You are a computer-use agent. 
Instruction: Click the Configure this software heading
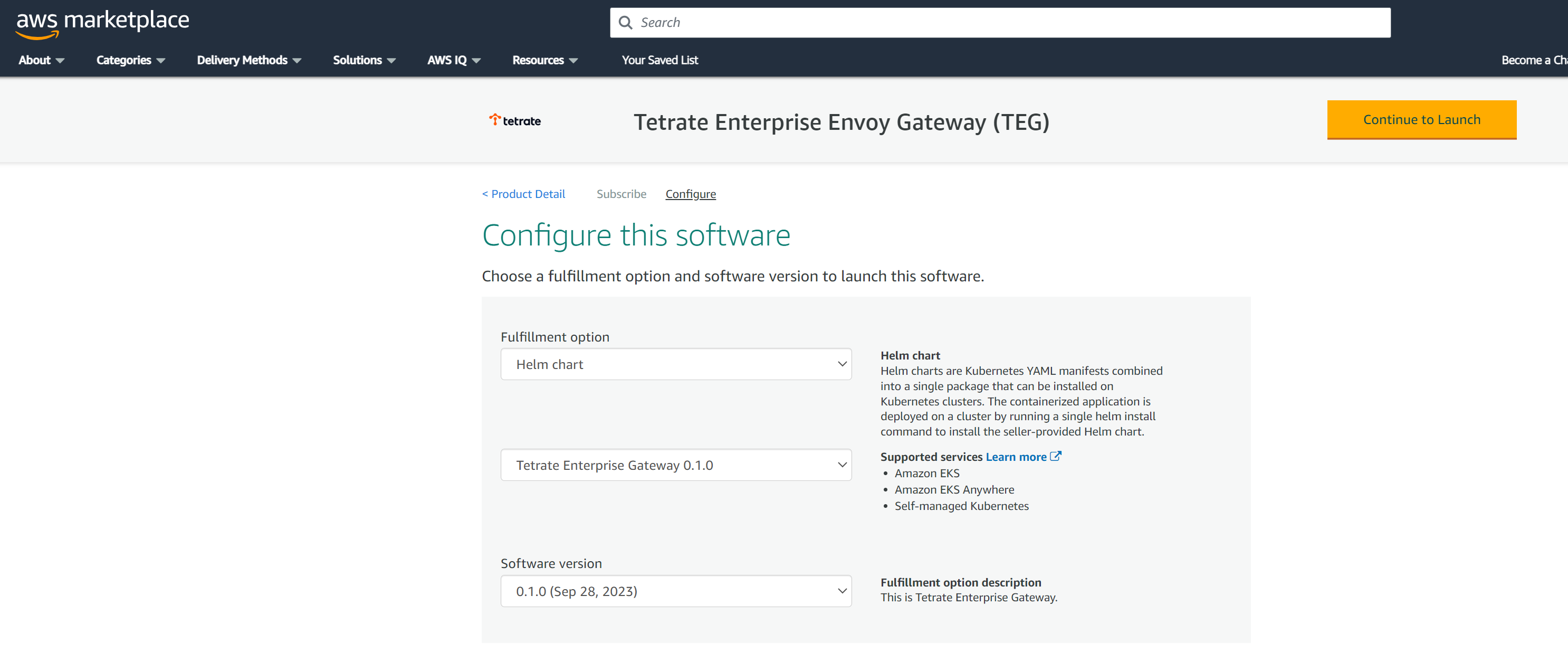point(636,235)
